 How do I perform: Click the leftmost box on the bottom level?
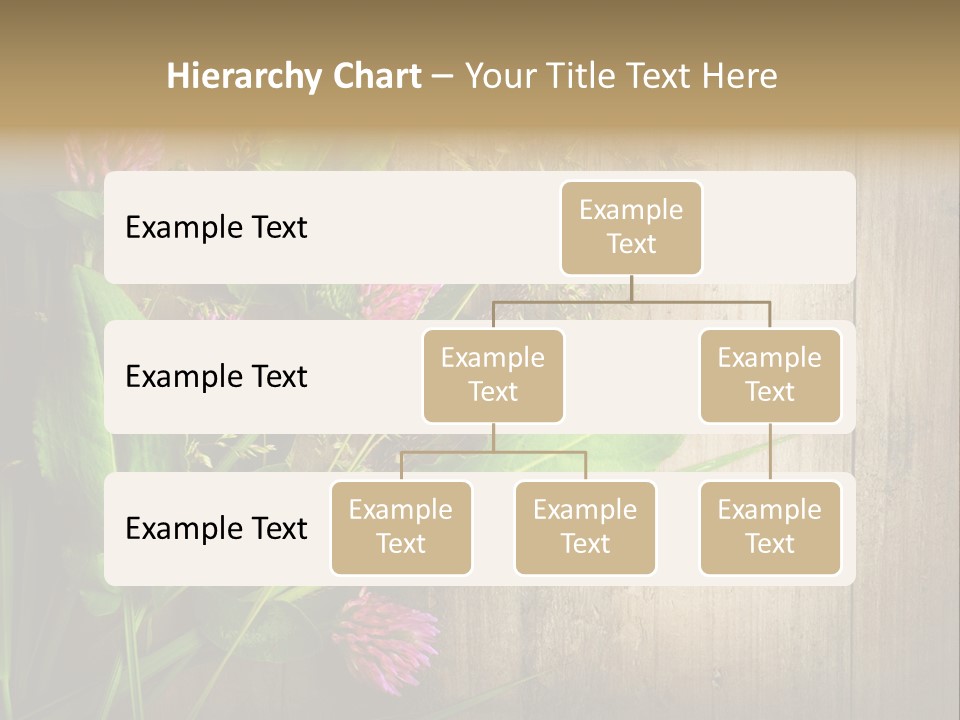401,527
